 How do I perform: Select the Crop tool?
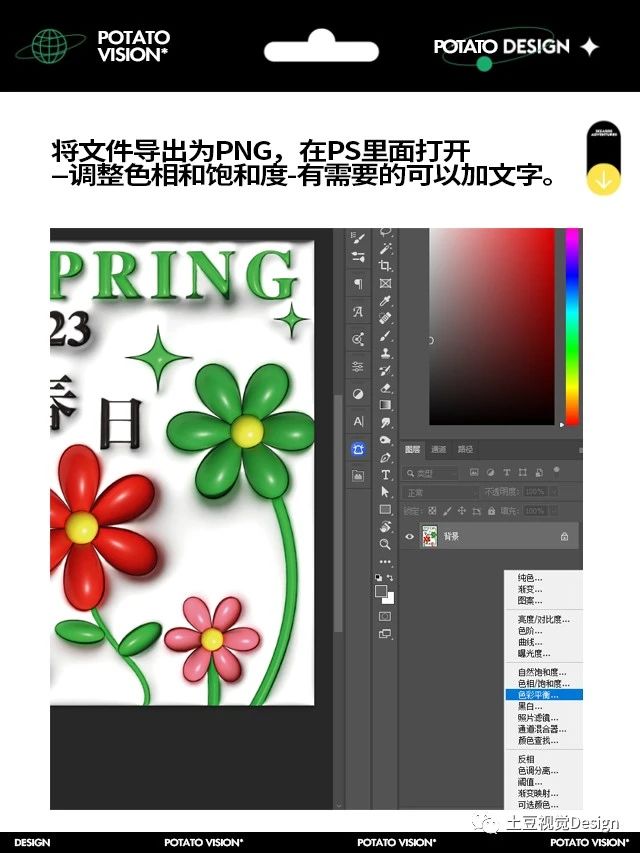tap(385, 265)
